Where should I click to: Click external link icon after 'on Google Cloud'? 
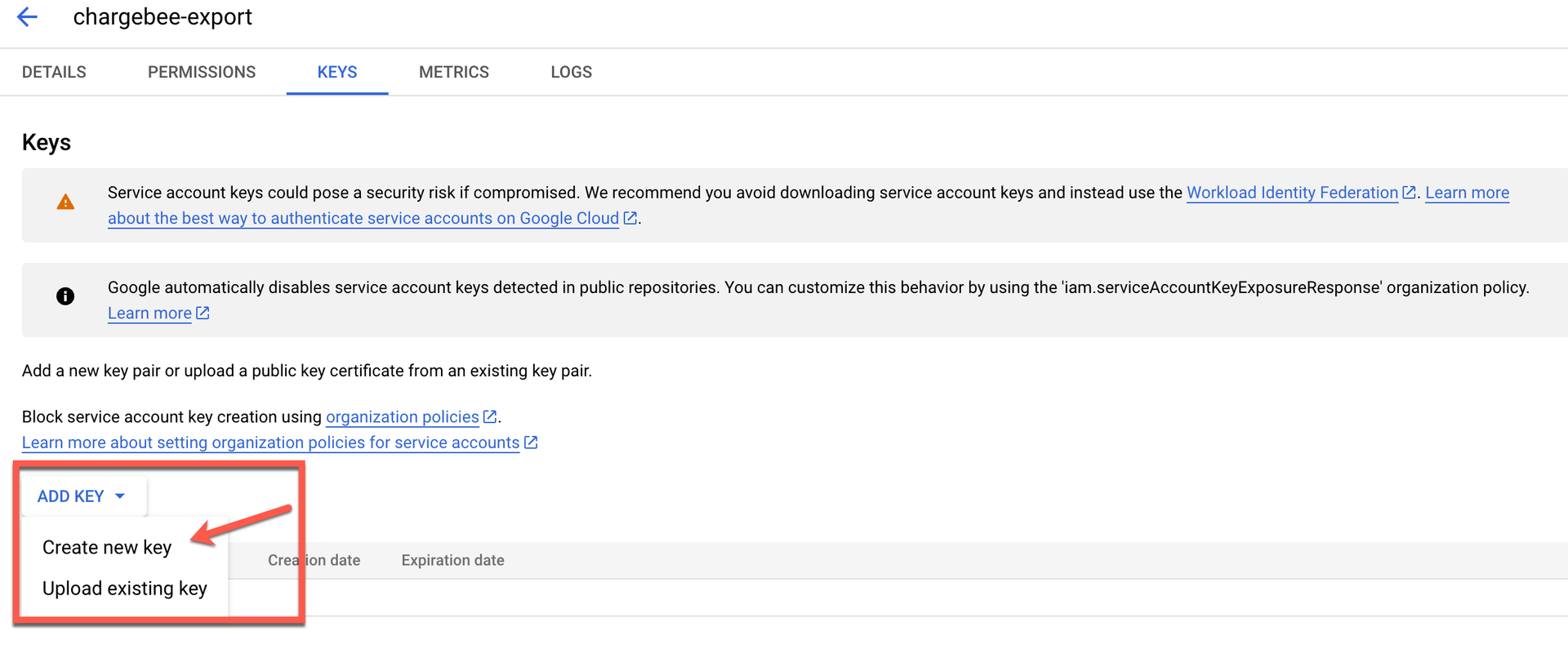coord(630,218)
